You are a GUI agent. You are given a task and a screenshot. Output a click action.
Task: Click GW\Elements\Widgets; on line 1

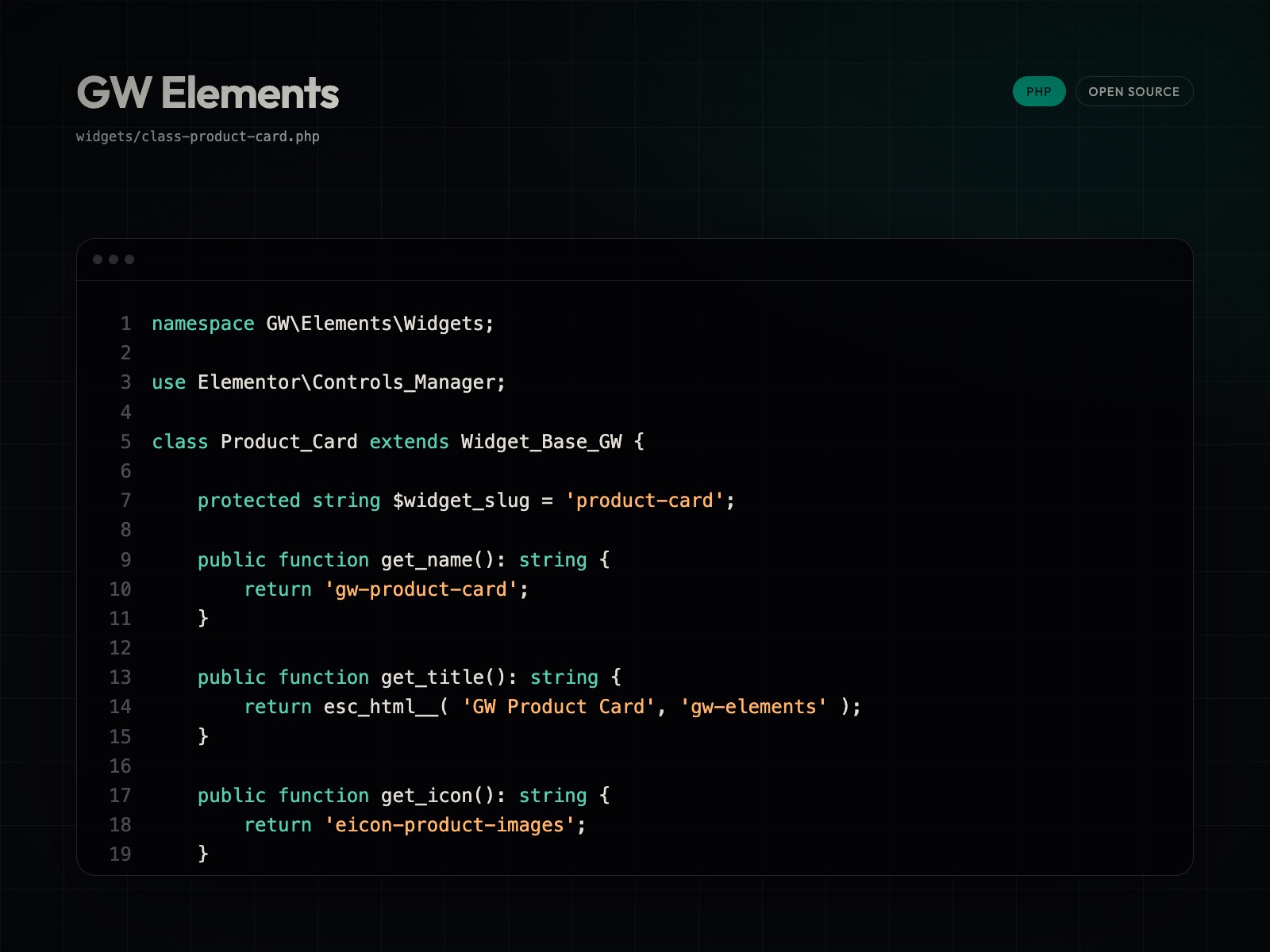click(380, 324)
